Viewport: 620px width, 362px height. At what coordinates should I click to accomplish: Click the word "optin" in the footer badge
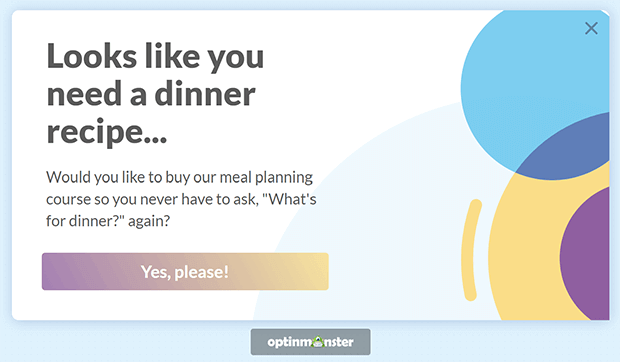280,342
